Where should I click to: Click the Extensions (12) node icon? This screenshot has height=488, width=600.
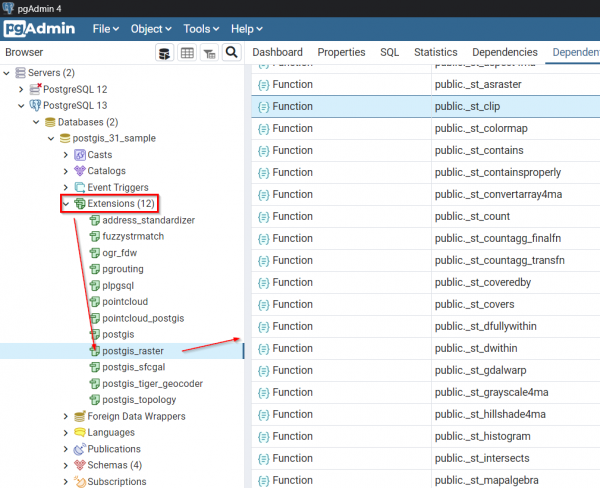coord(80,204)
